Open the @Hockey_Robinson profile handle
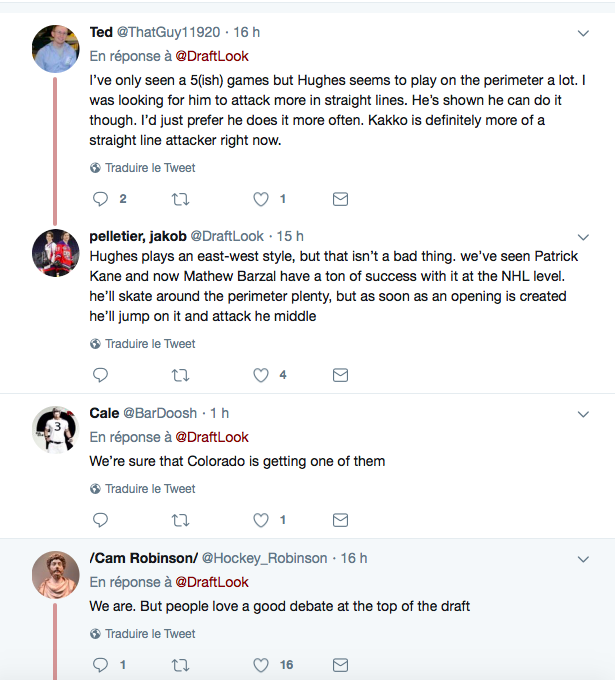This screenshot has width=615, height=680. coord(264,558)
